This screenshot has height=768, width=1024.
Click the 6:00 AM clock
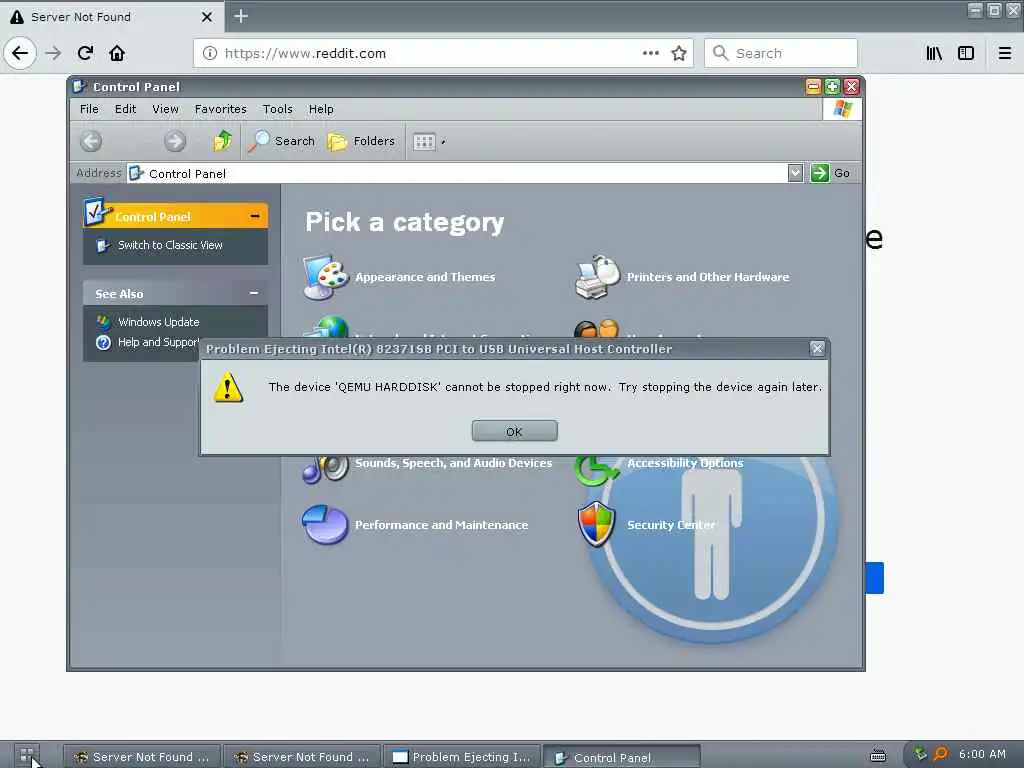(982, 754)
